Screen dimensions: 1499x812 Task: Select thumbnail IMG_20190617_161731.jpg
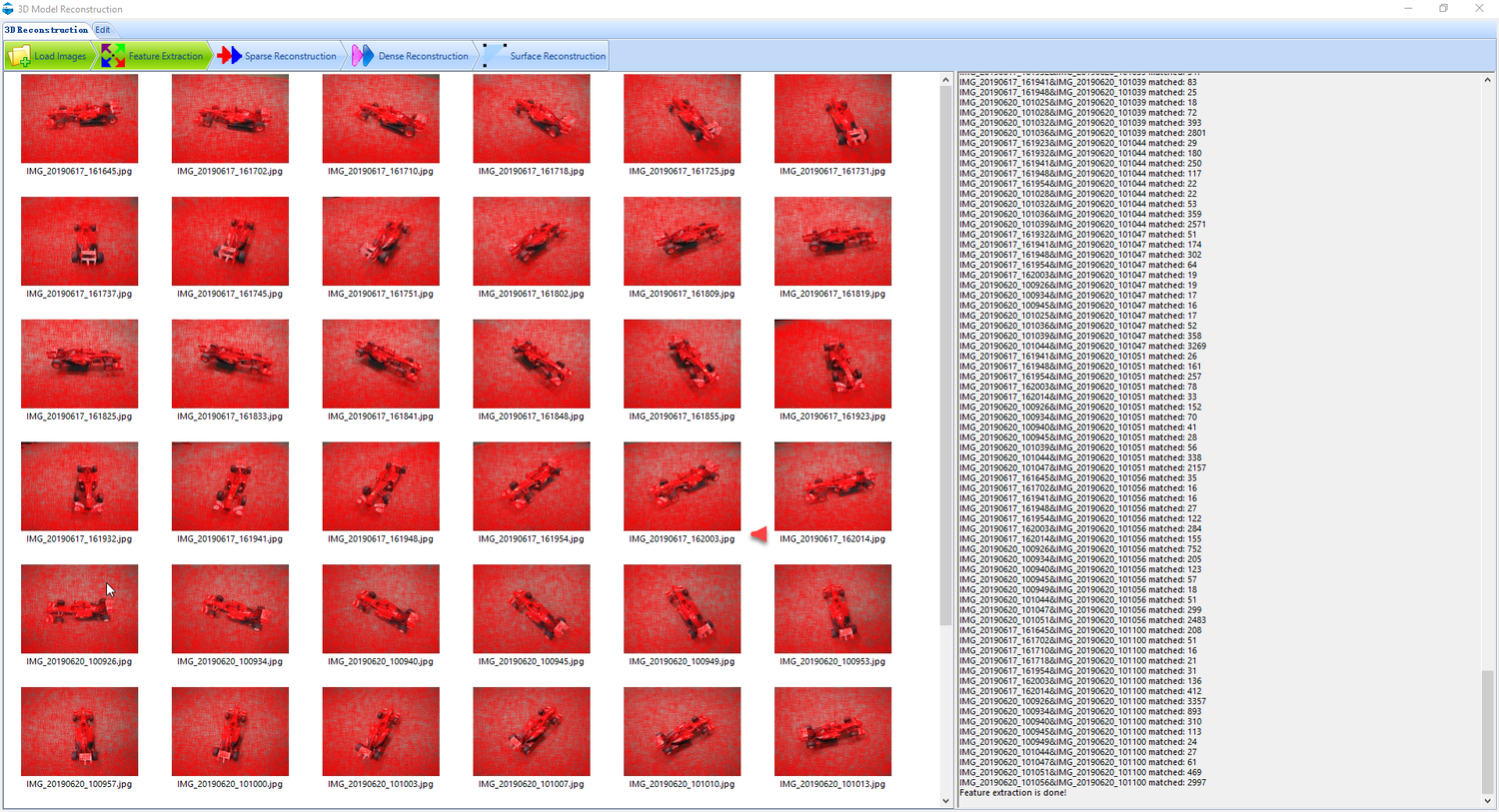tap(832, 119)
